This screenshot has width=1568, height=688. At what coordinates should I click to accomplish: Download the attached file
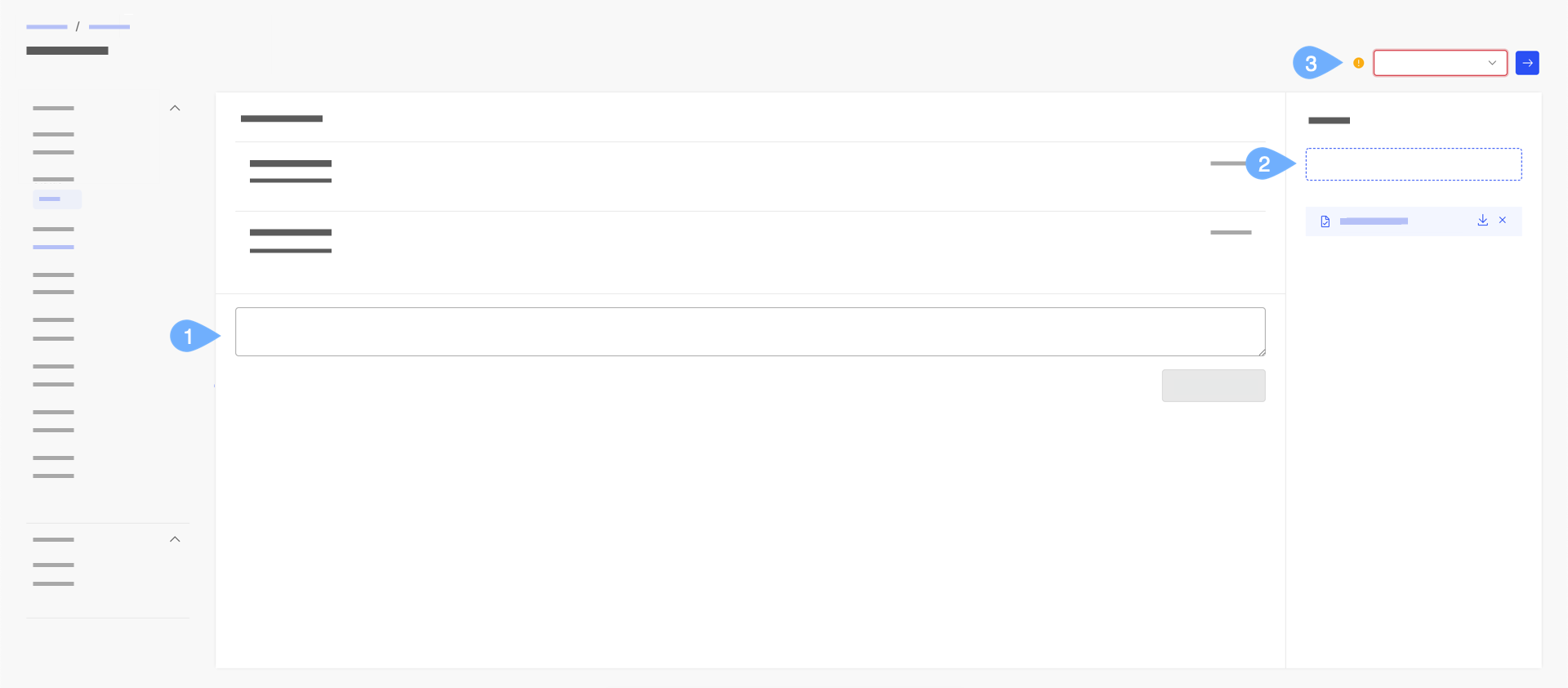tap(1482, 221)
